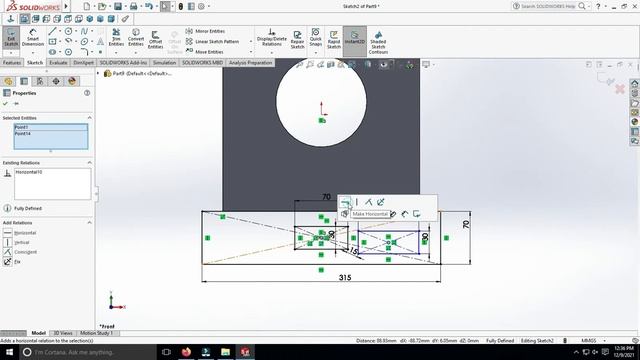Image resolution: width=640 pixels, height=360 pixels.
Task: Click the PropertyManager tab icon
Action: click(x=24, y=81)
